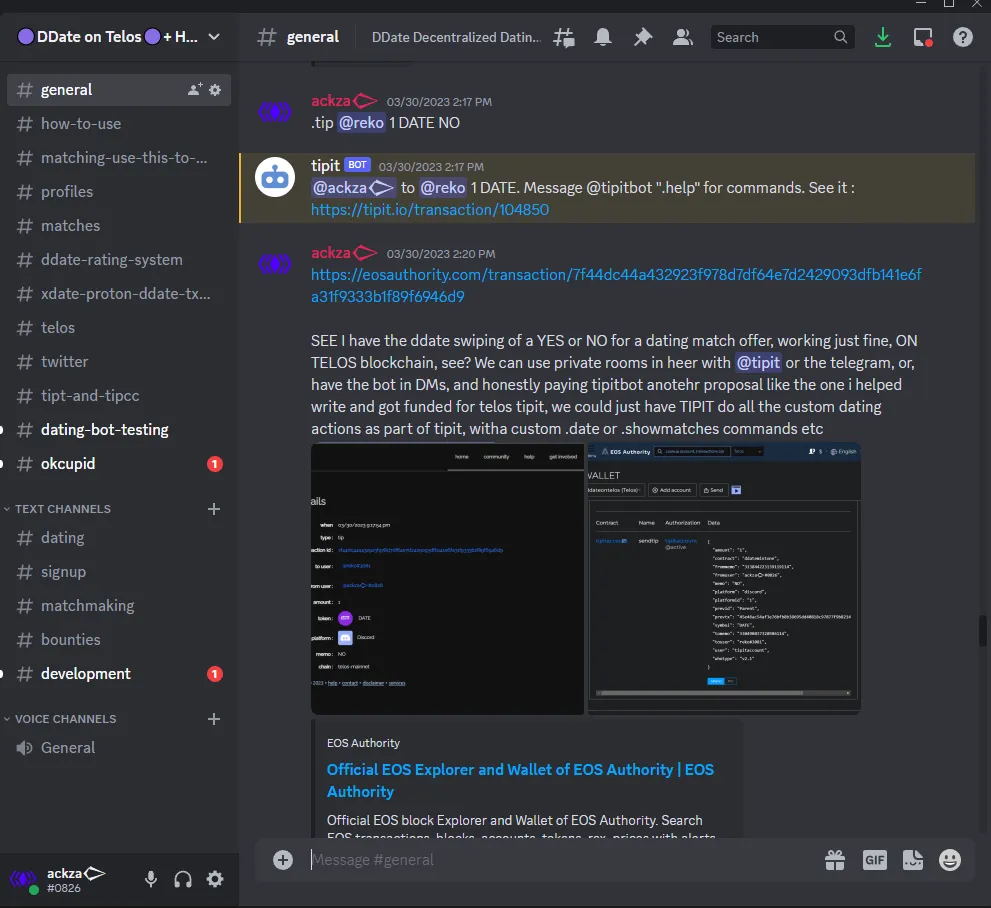This screenshot has width=991, height=908.
Task: Click the @tipit mention in long message
Action: 758,363
